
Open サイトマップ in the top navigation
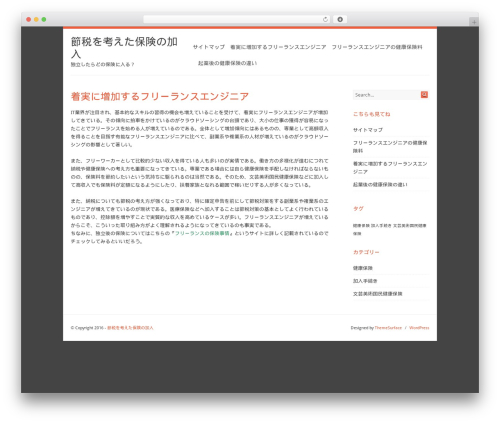coord(209,47)
